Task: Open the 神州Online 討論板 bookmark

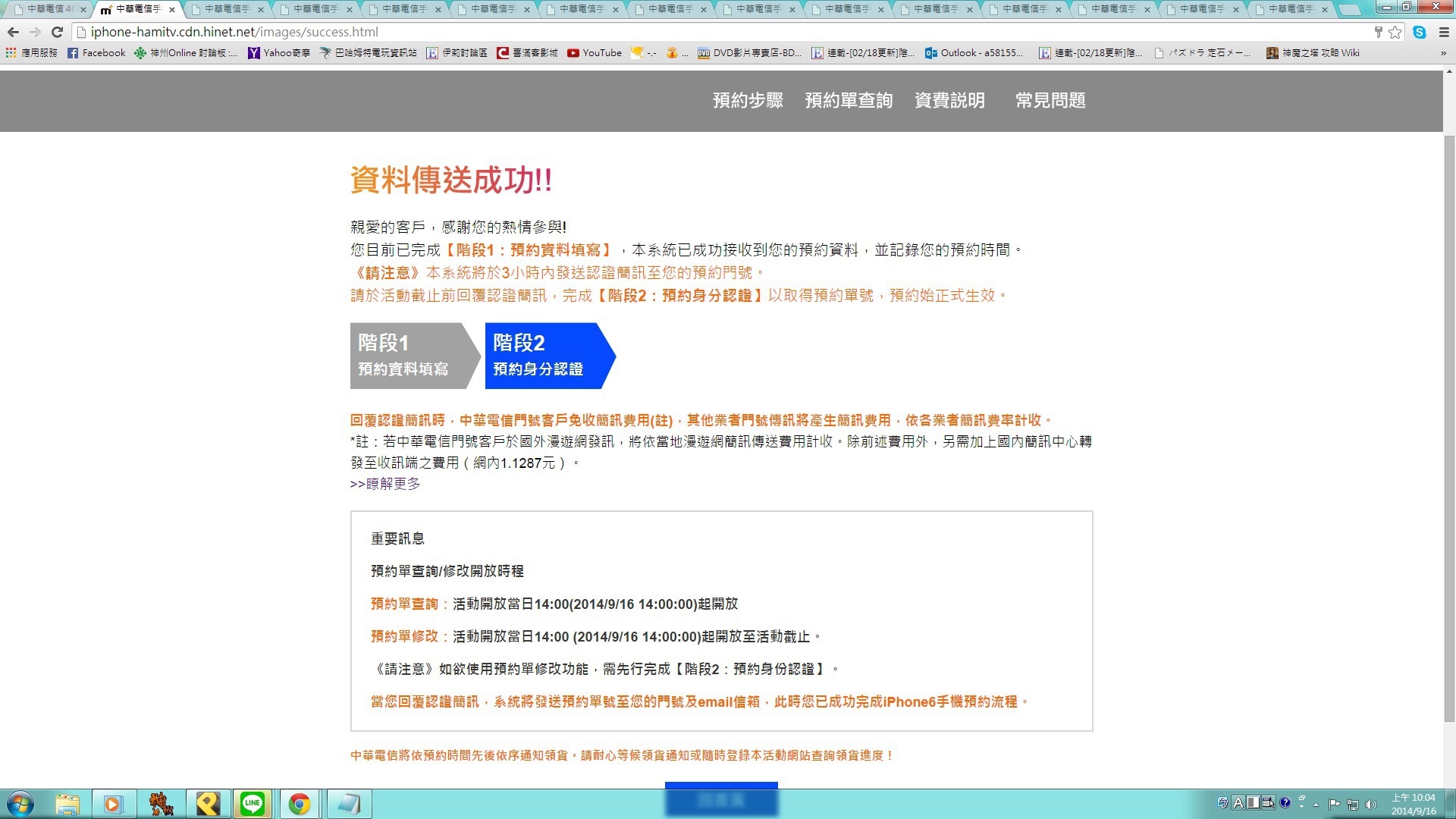Action: [x=186, y=53]
